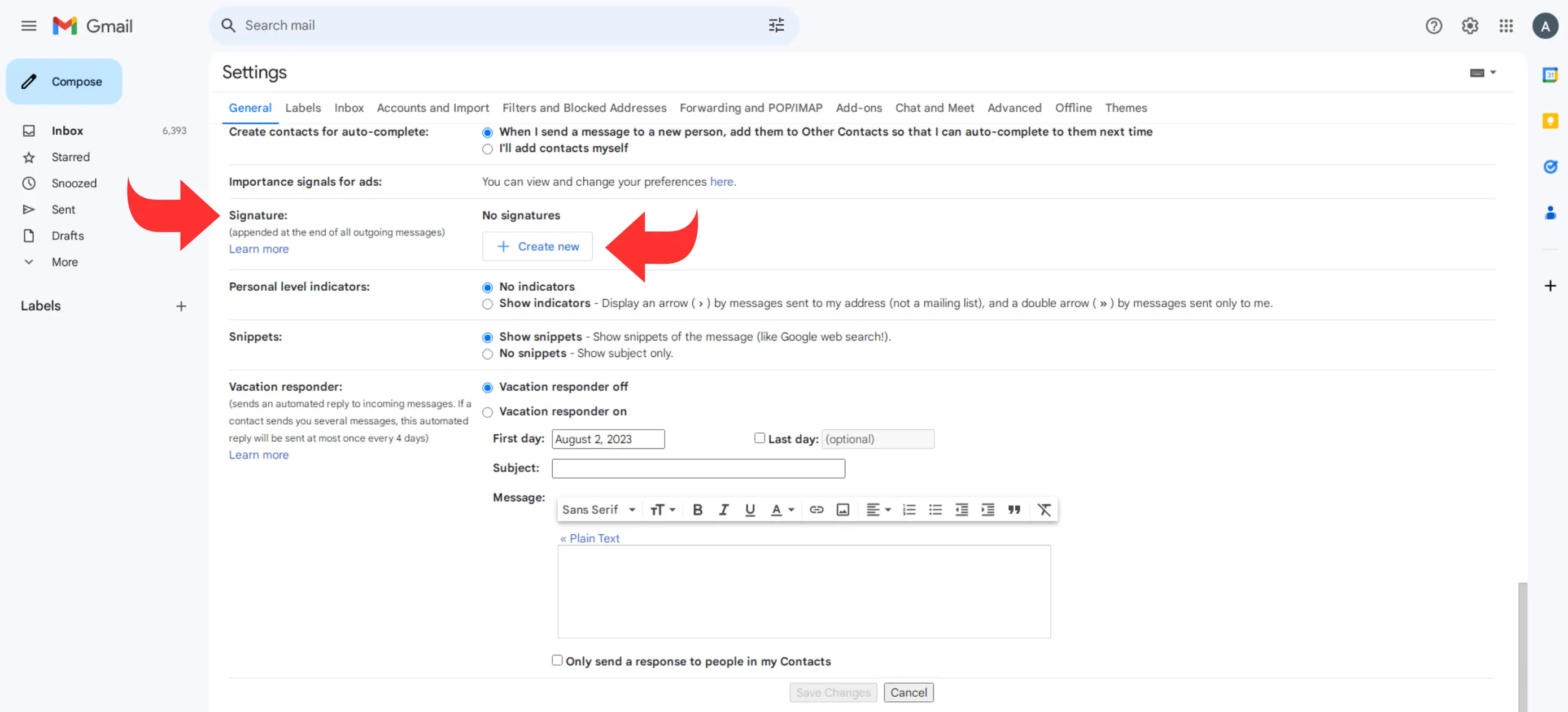The image size is (1568, 712).
Task: Apply numbered list in message toolbar
Action: pyautogui.click(x=909, y=509)
